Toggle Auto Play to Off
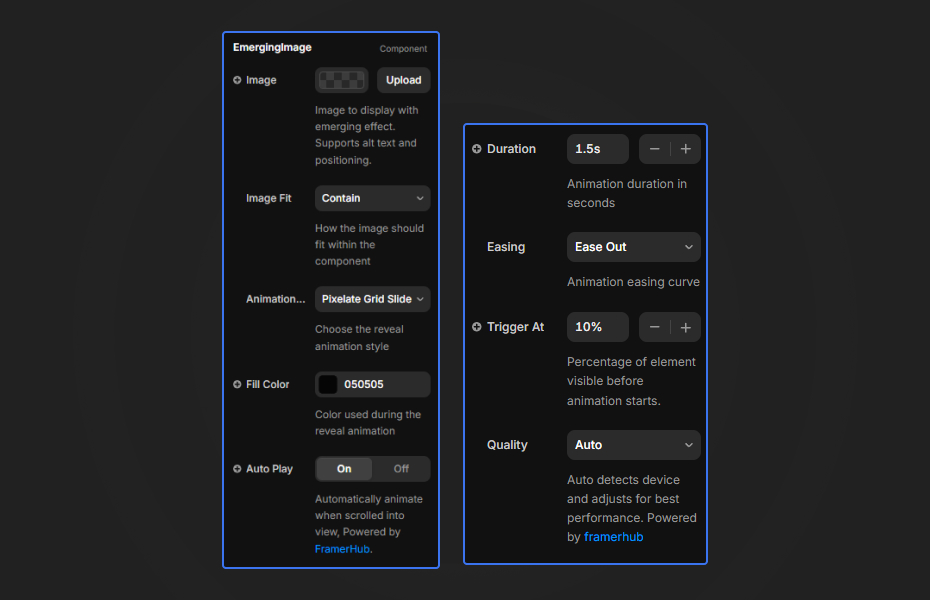 click(x=400, y=469)
